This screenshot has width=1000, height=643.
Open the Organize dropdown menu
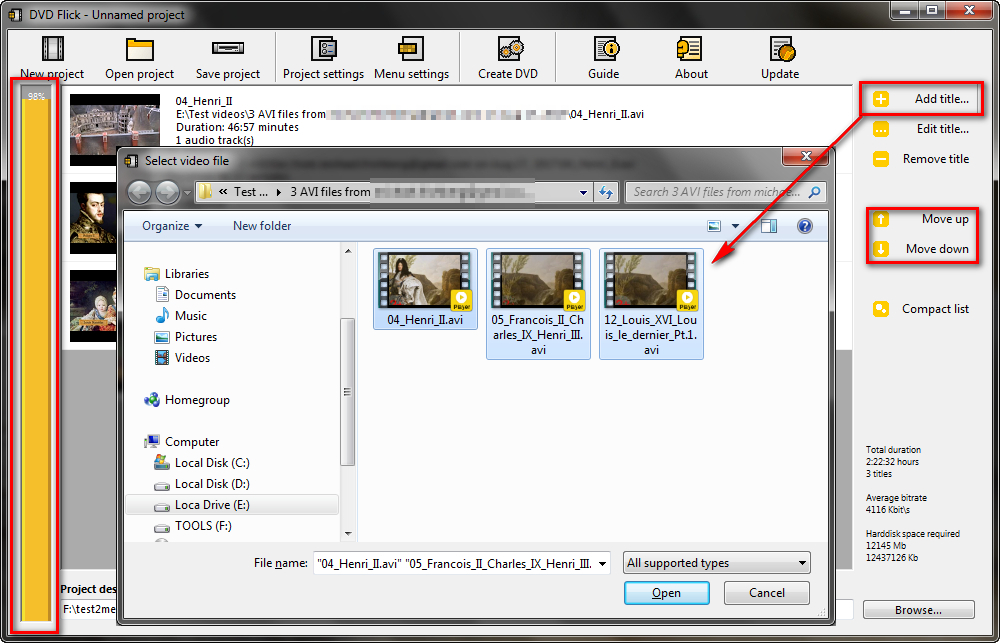click(171, 226)
